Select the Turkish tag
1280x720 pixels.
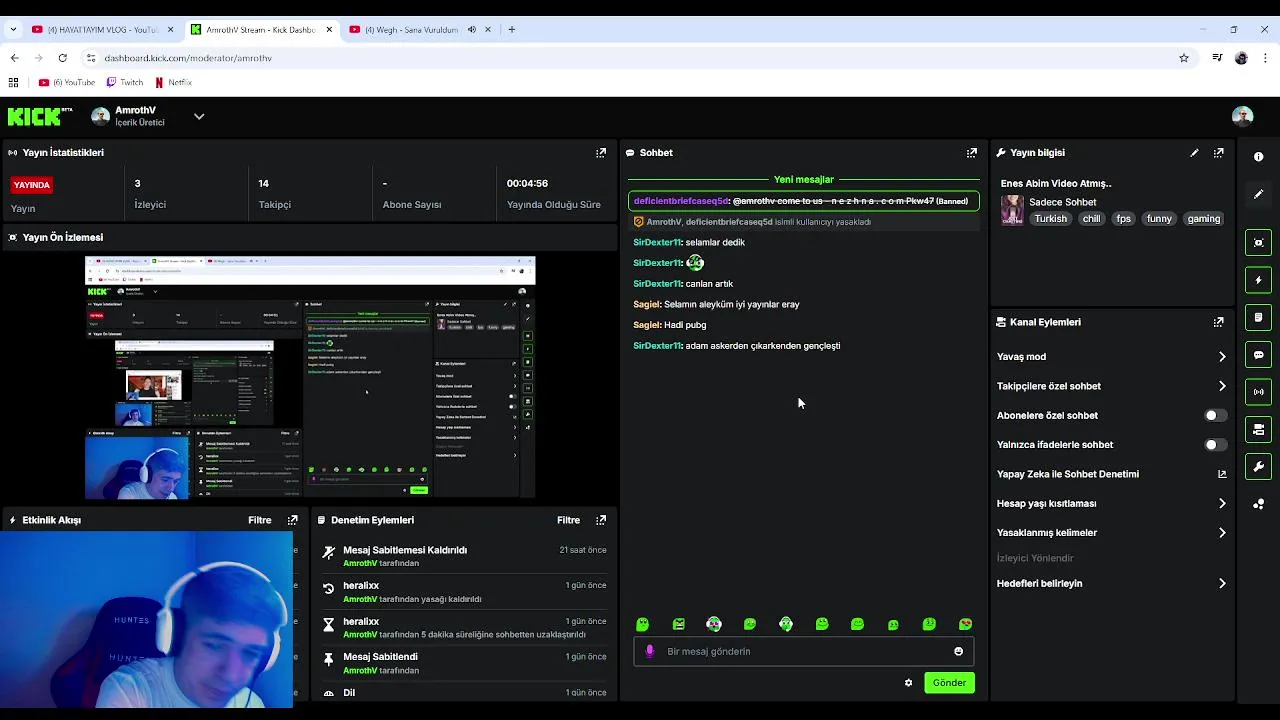coord(1050,219)
